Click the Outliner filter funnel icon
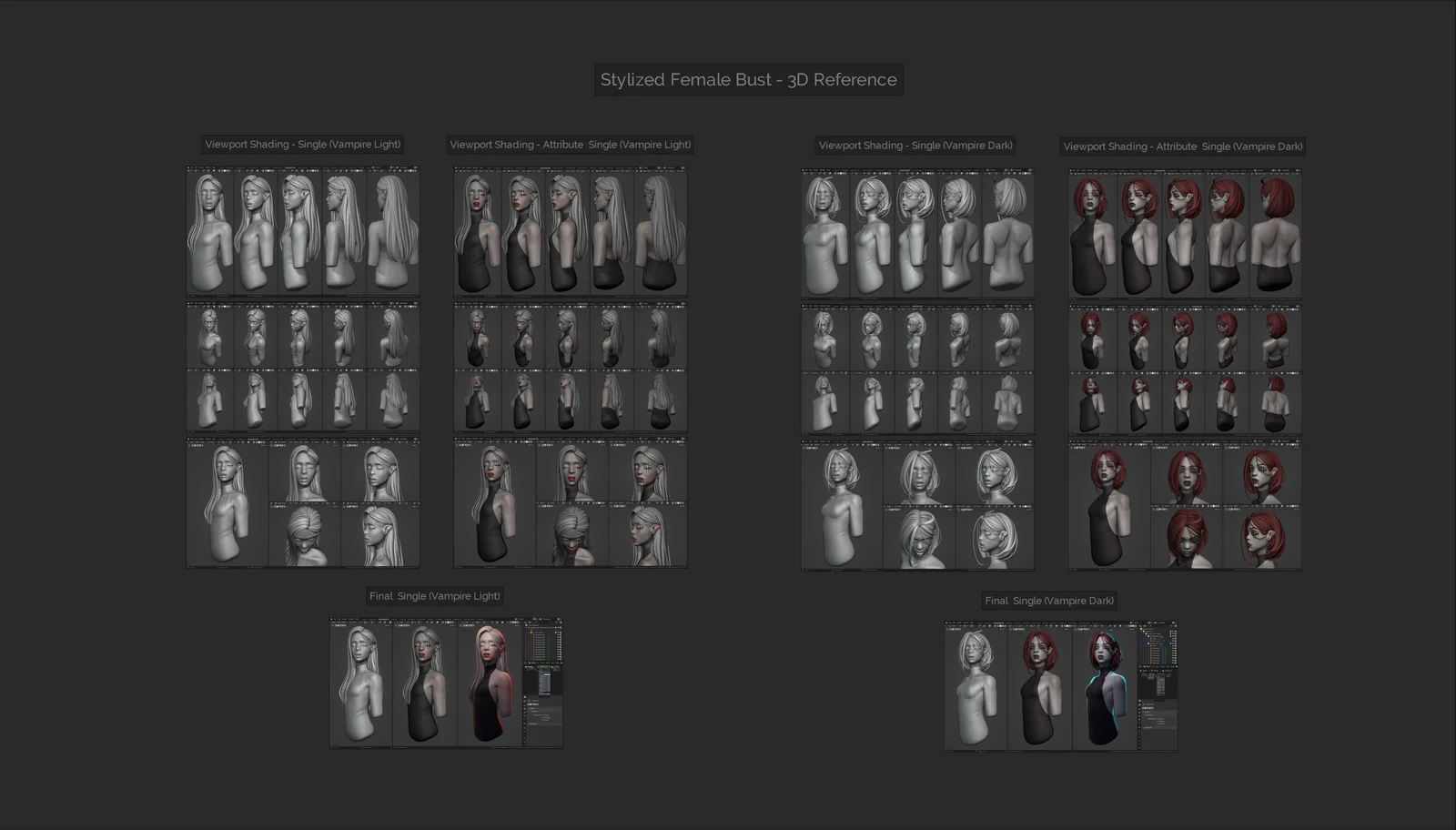Screen dimensions: 1456x830 558,622
